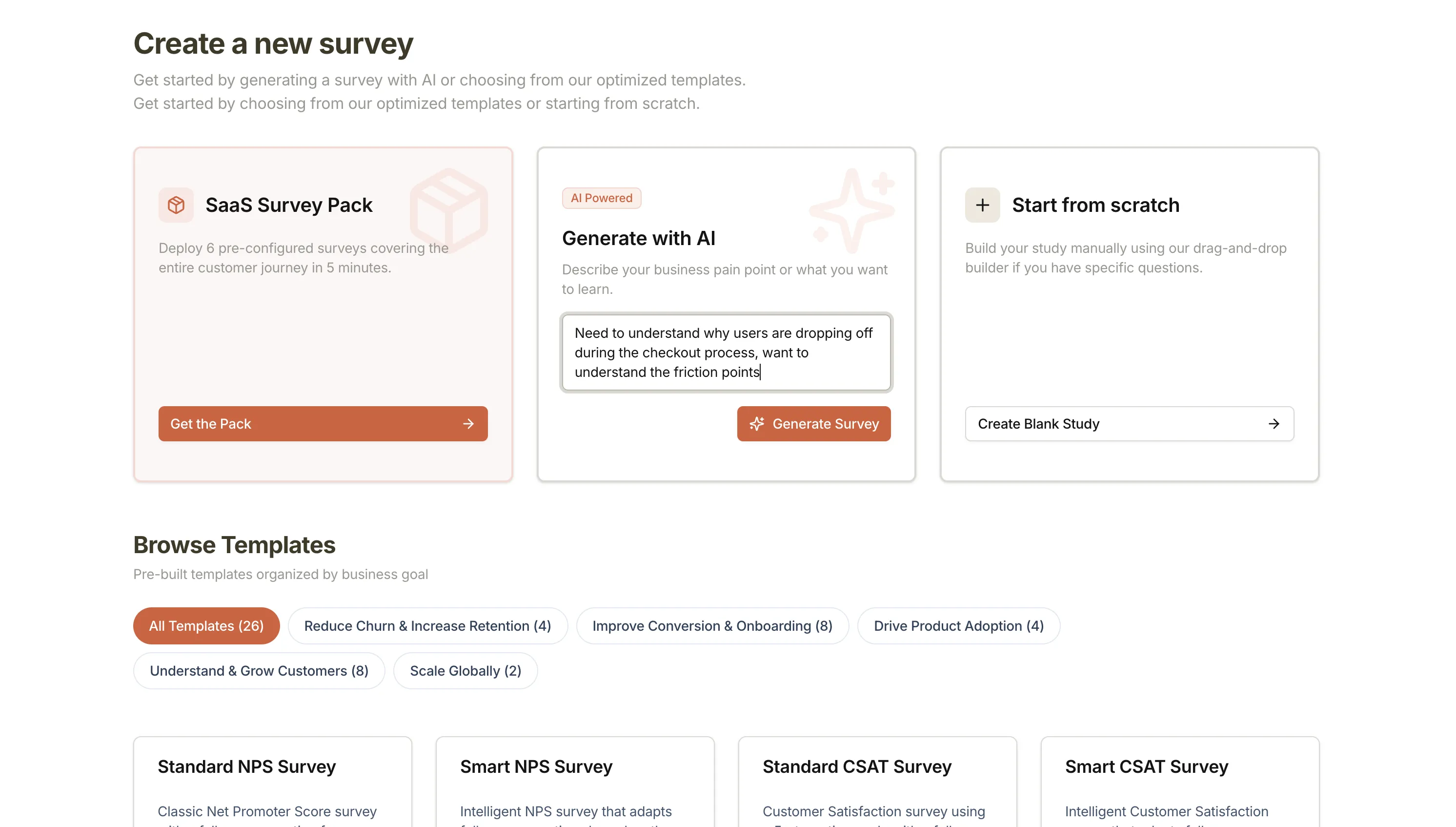Toggle the Drive Product Adoption (4) filter
Viewport: 1456px width, 827px height.
coord(958,625)
